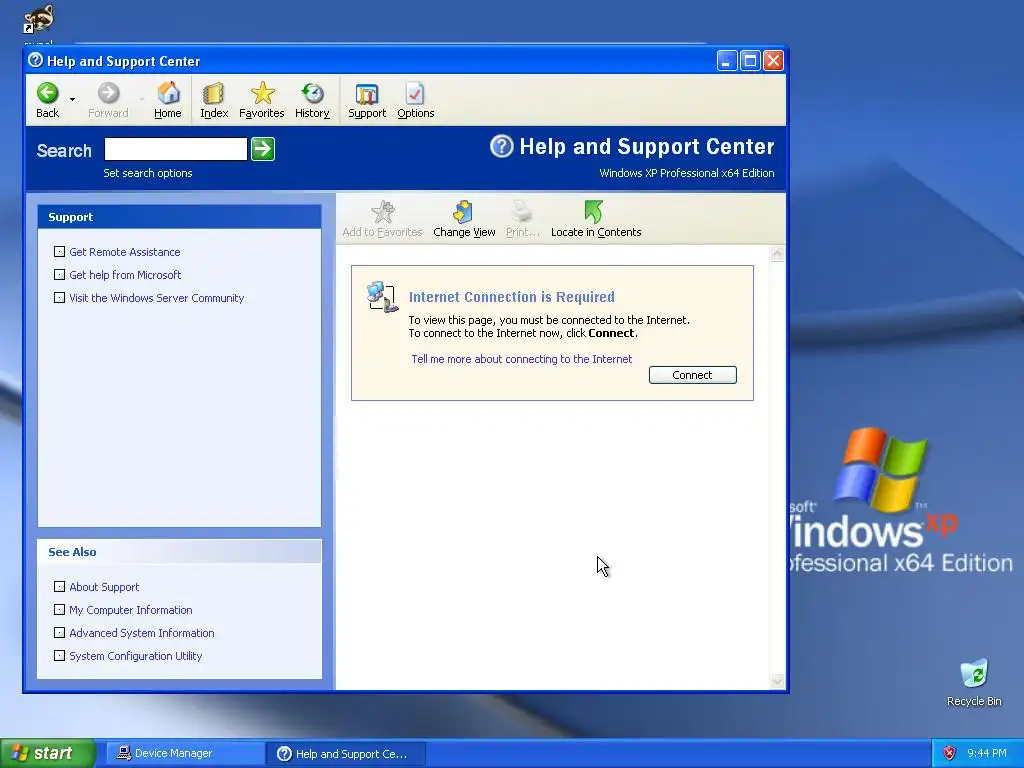Open System Configuration Utility link
Image resolution: width=1024 pixels, height=768 pixels.
(136, 656)
